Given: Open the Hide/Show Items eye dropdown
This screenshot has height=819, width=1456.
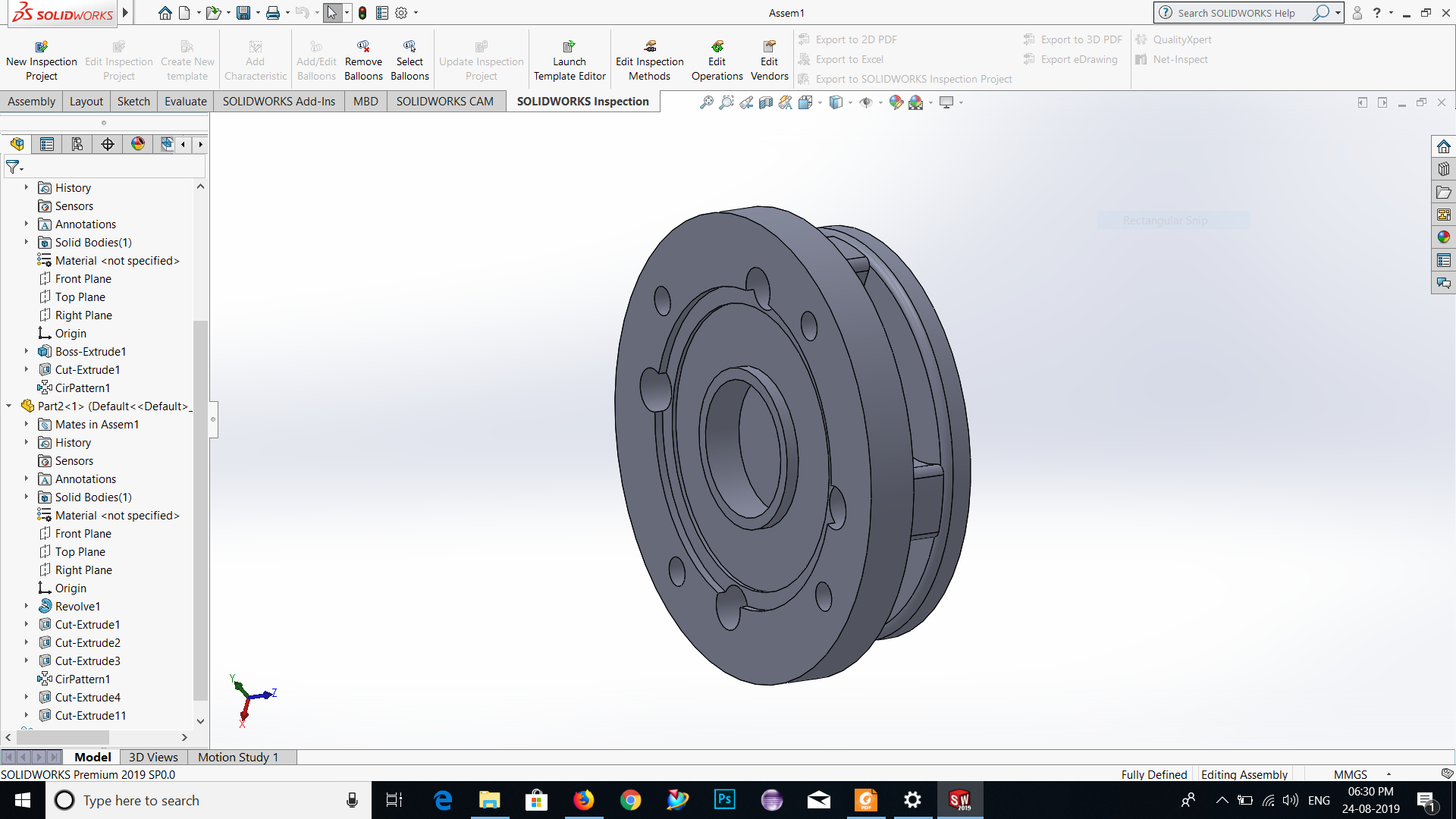Looking at the screenshot, I should [880, 103].
